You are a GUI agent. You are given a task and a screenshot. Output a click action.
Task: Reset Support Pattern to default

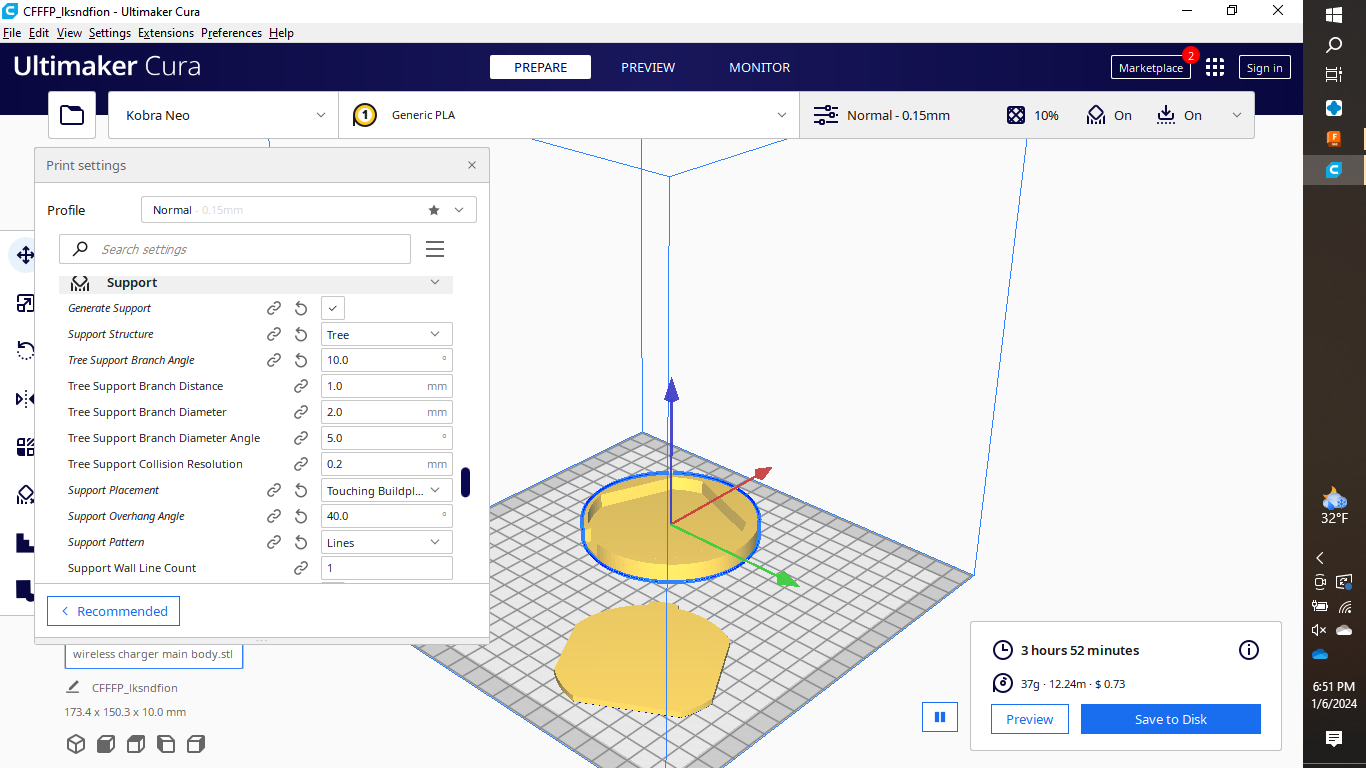pyautogui.click(x=301, y=542)
